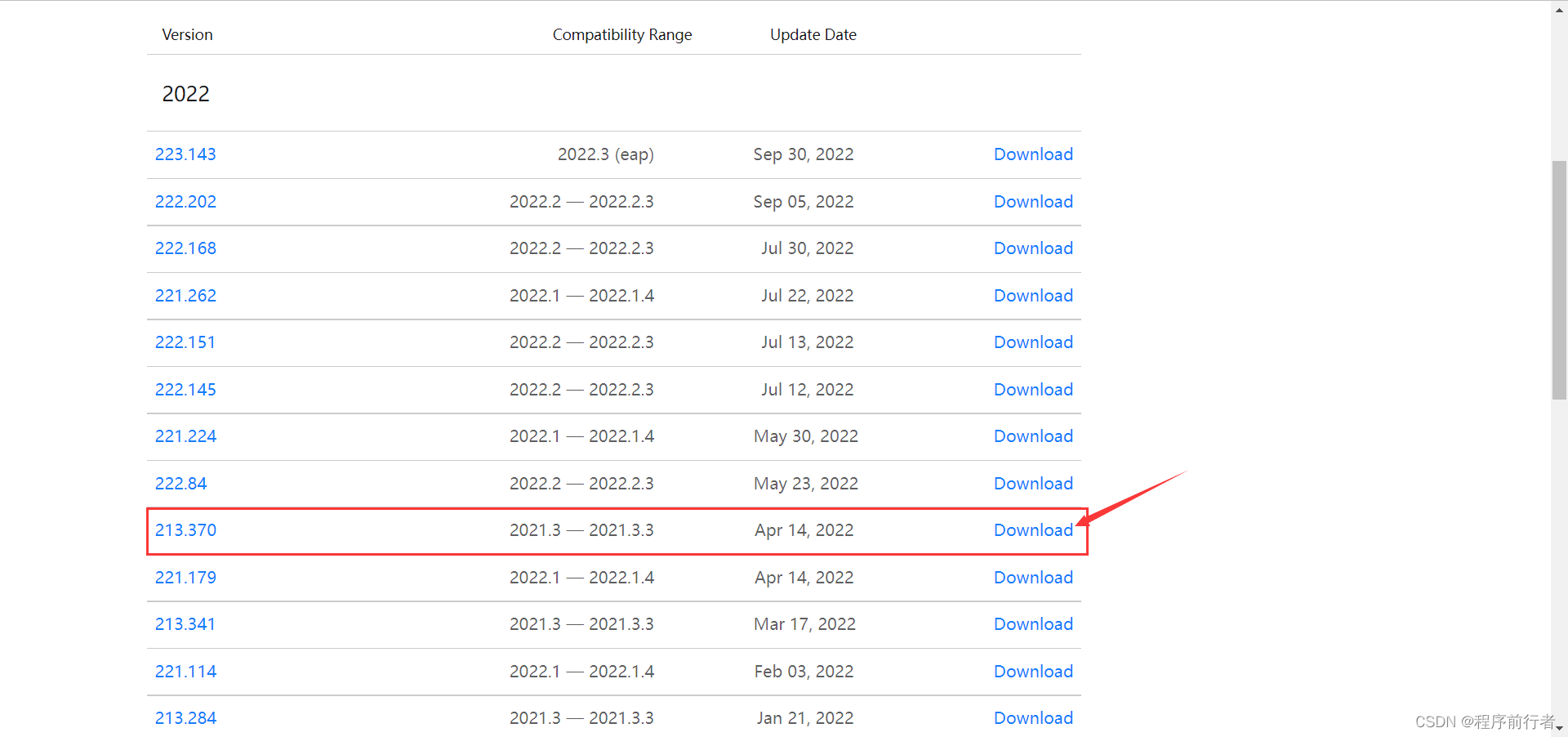Viewport: 1568px width, 737px height.
Task: Click the "Jul 22, 2022" date cell
Action: (x=808, y=296)
